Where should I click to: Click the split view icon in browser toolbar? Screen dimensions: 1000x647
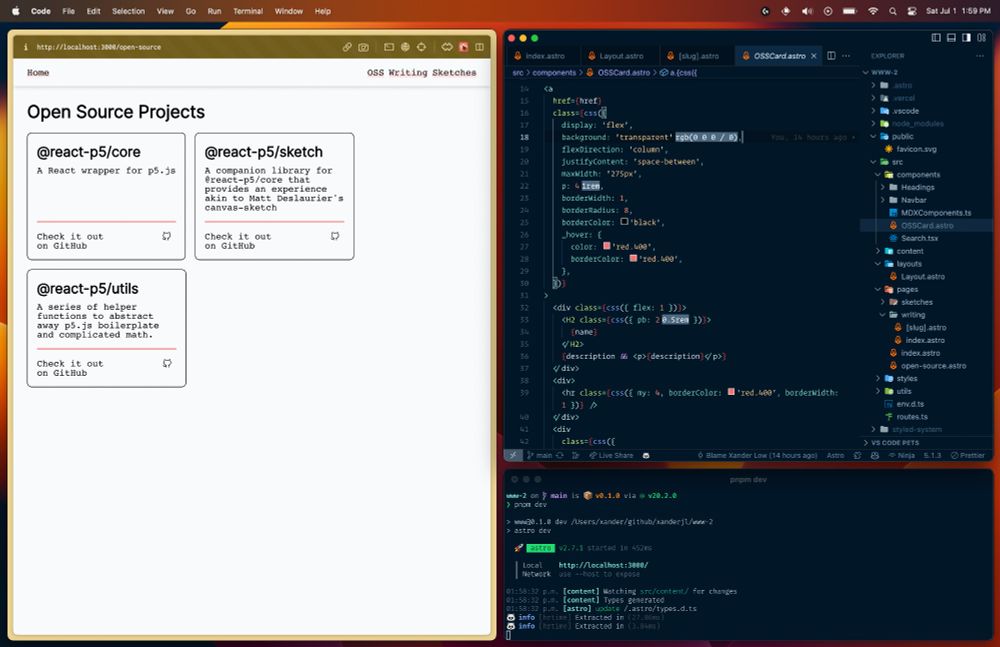(479, 47)
